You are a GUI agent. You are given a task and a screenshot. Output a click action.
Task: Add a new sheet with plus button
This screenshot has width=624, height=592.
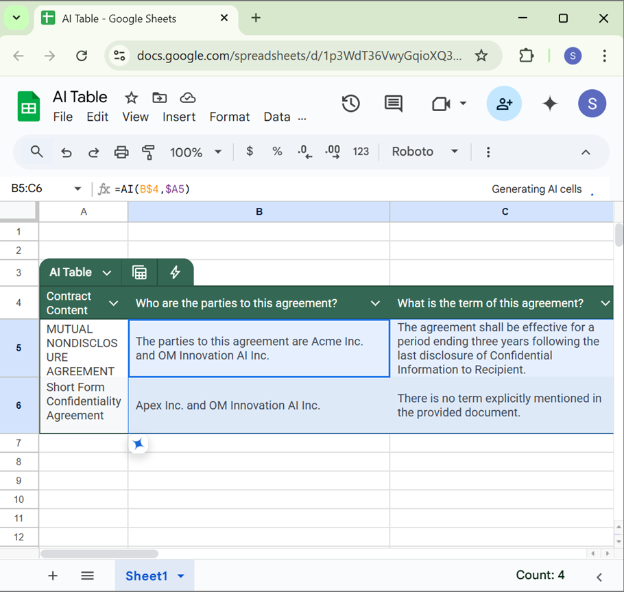[x=53, y=576]
